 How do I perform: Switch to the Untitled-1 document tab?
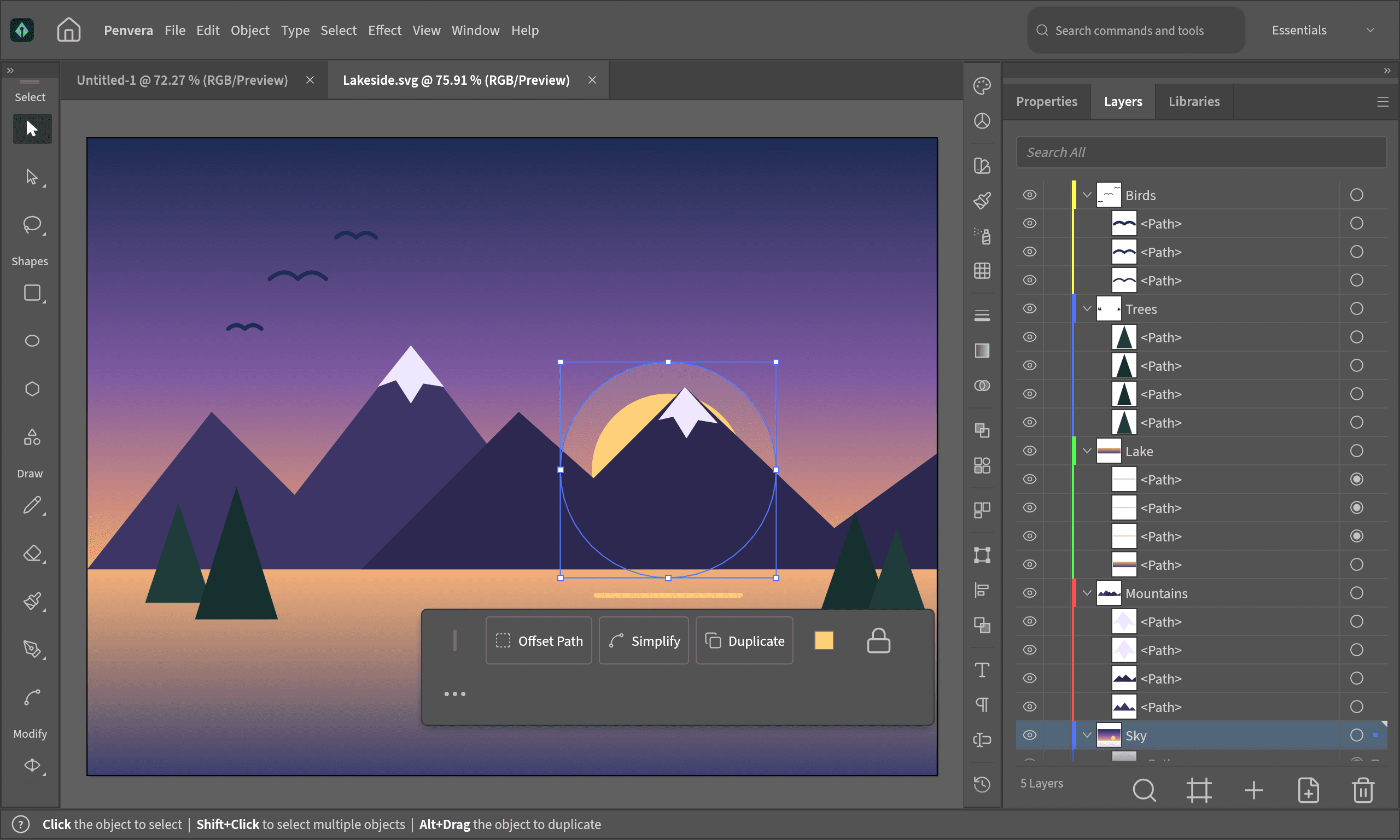coord(182,80)
